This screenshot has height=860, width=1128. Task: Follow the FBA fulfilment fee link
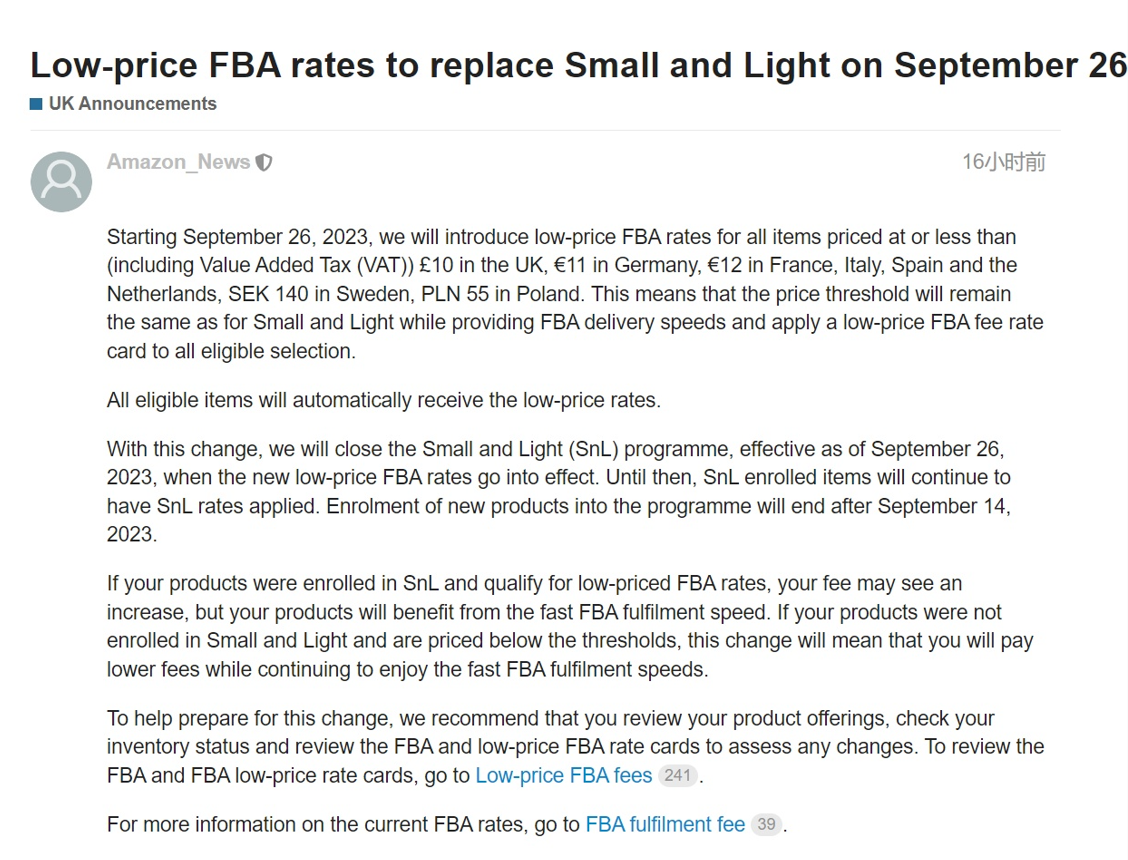coord(665,824)
